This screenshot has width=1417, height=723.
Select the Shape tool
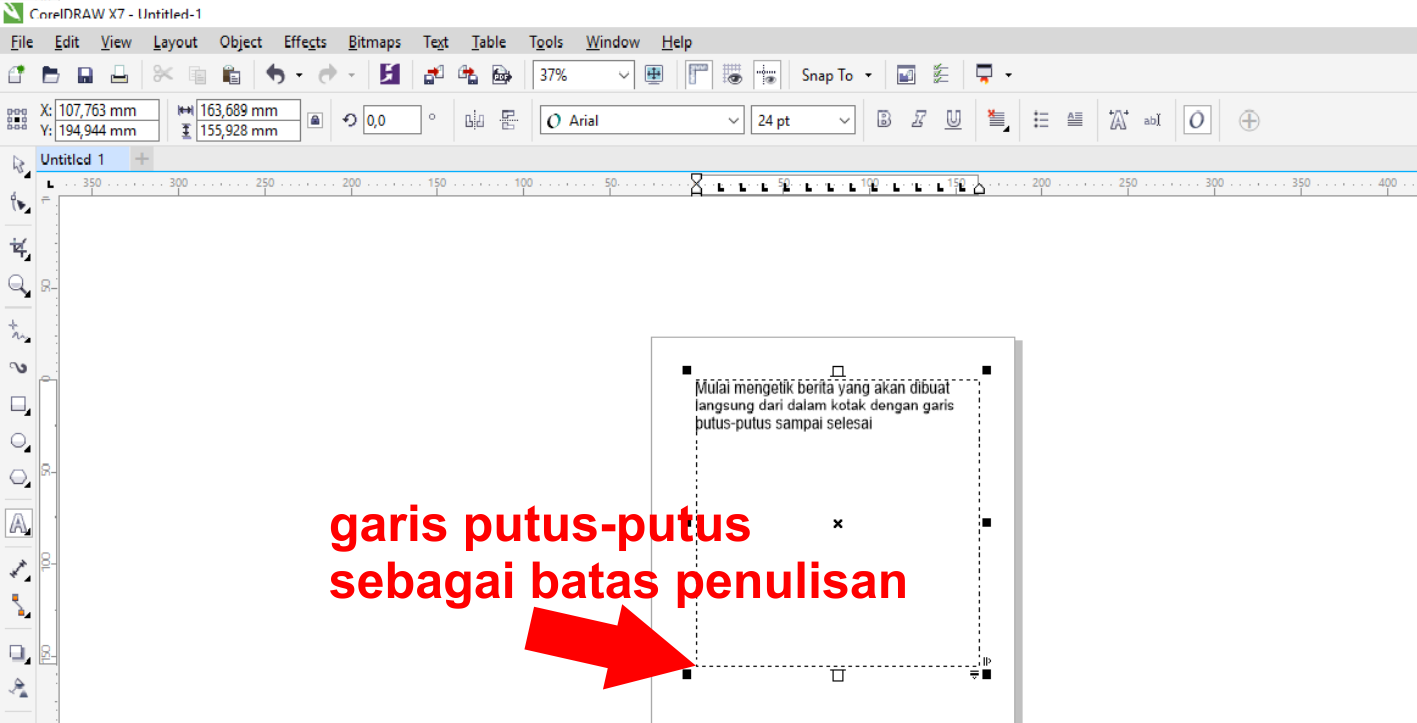pyautogui.click(x=18, y=203)
